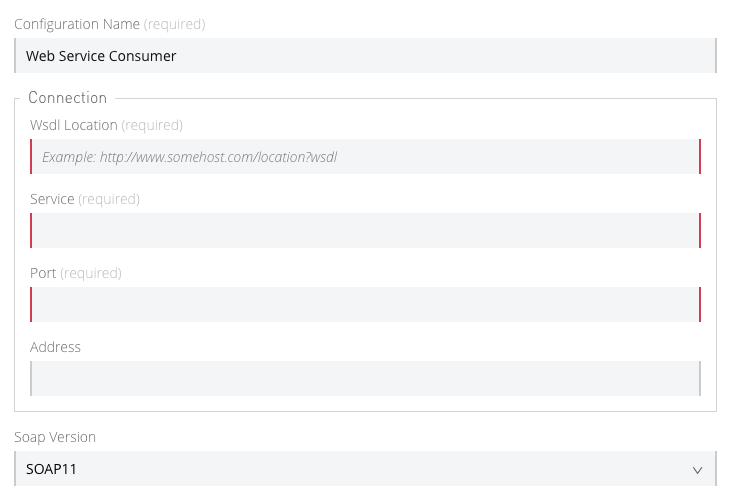Click the Service input field
The width and height of the screenshot is (739, 504).
point(365,231)
